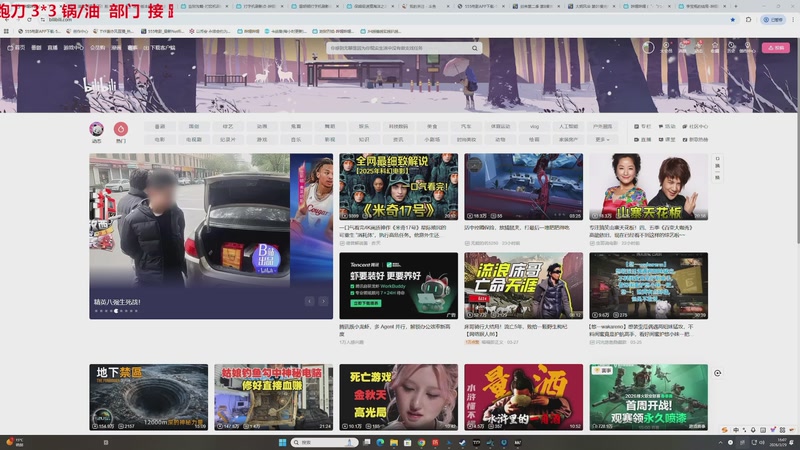Viewport: 800px width, 450px height.
Task: Open the Tencent 虾要装好更要养好 ad thumbnail
Action: pyautogui.click(x=398, y=286)
